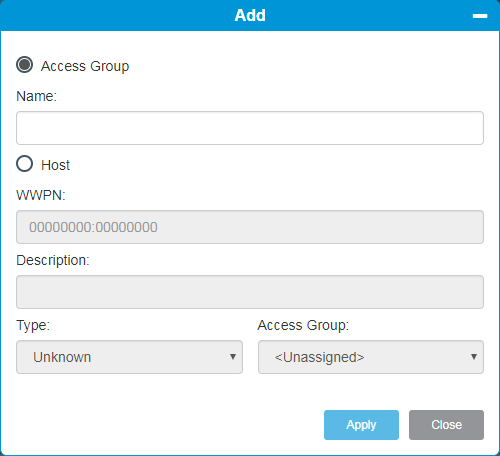Image resolution: width=500 pixels, height=456 pixels.
Task: Choose the Host radio option
Action: (25, 164)
